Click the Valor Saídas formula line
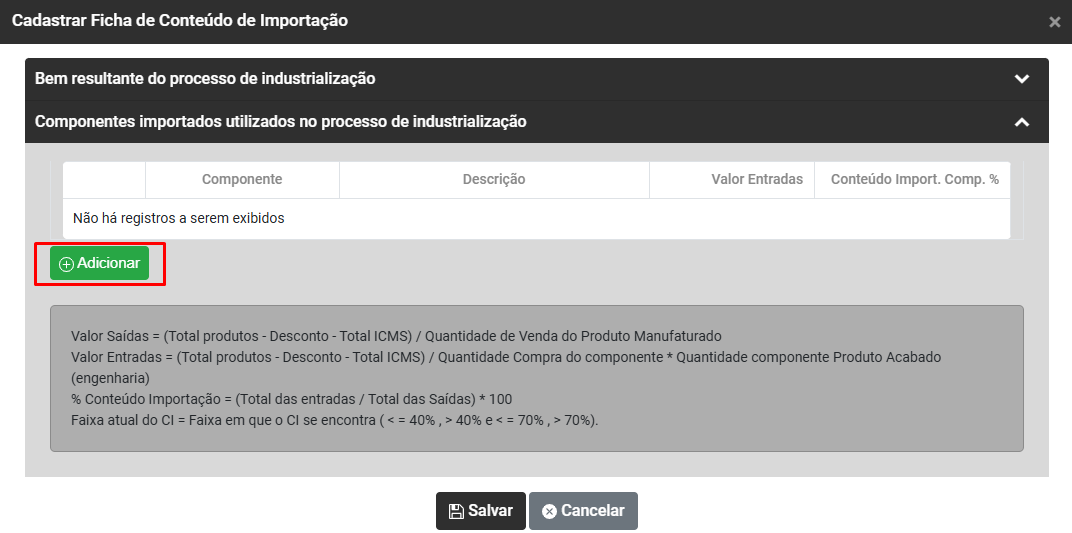 [x=396, y=336]
